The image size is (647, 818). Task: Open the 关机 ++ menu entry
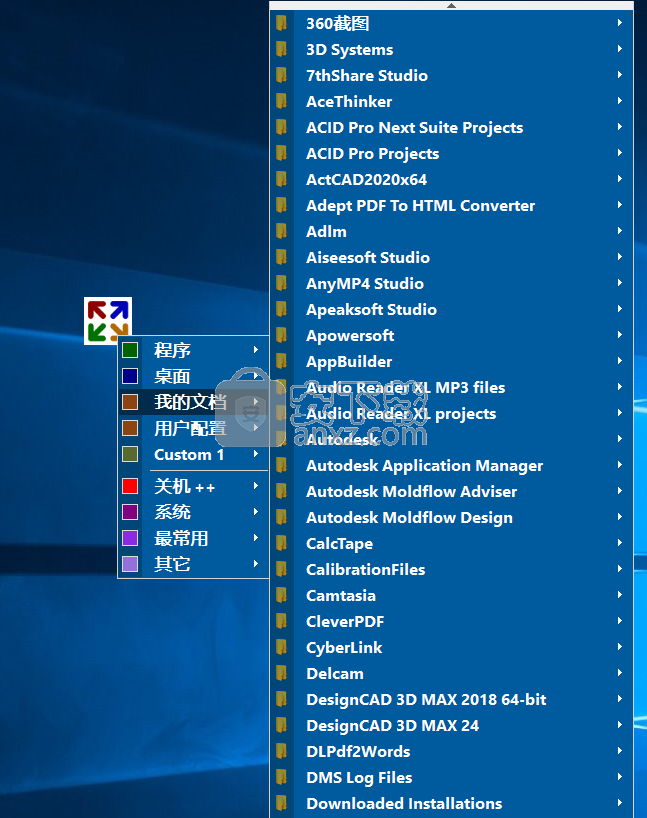(x=194, y=486)
